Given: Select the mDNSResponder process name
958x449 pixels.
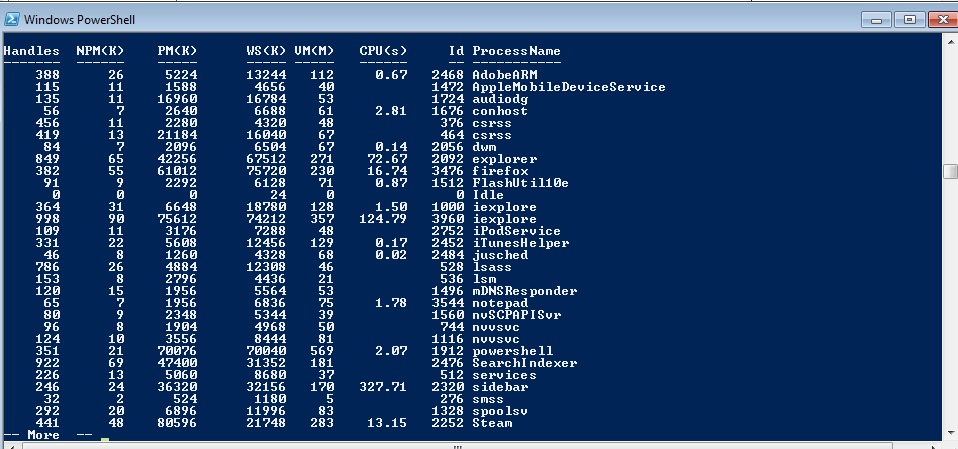Looking at the screenshot, I should (525, 291).
